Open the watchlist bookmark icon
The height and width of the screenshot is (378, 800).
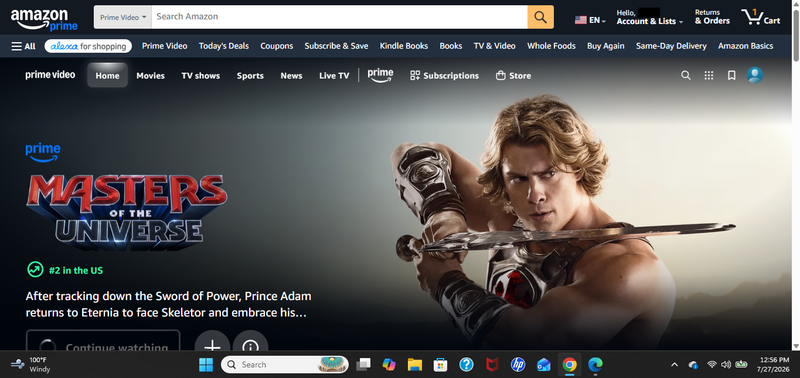tap(732, 75)
